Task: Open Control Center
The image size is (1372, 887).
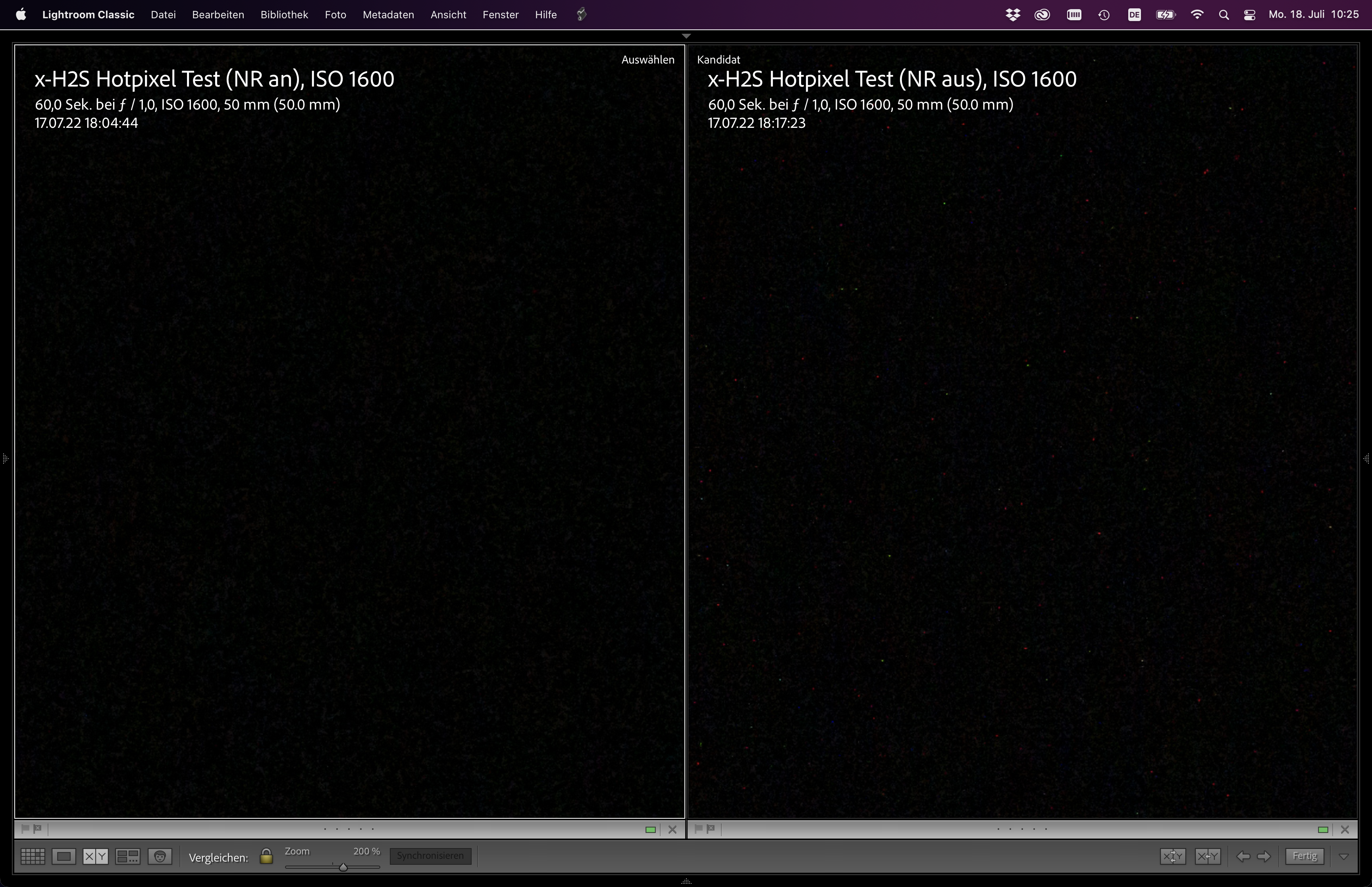Action: [1249, 15]
